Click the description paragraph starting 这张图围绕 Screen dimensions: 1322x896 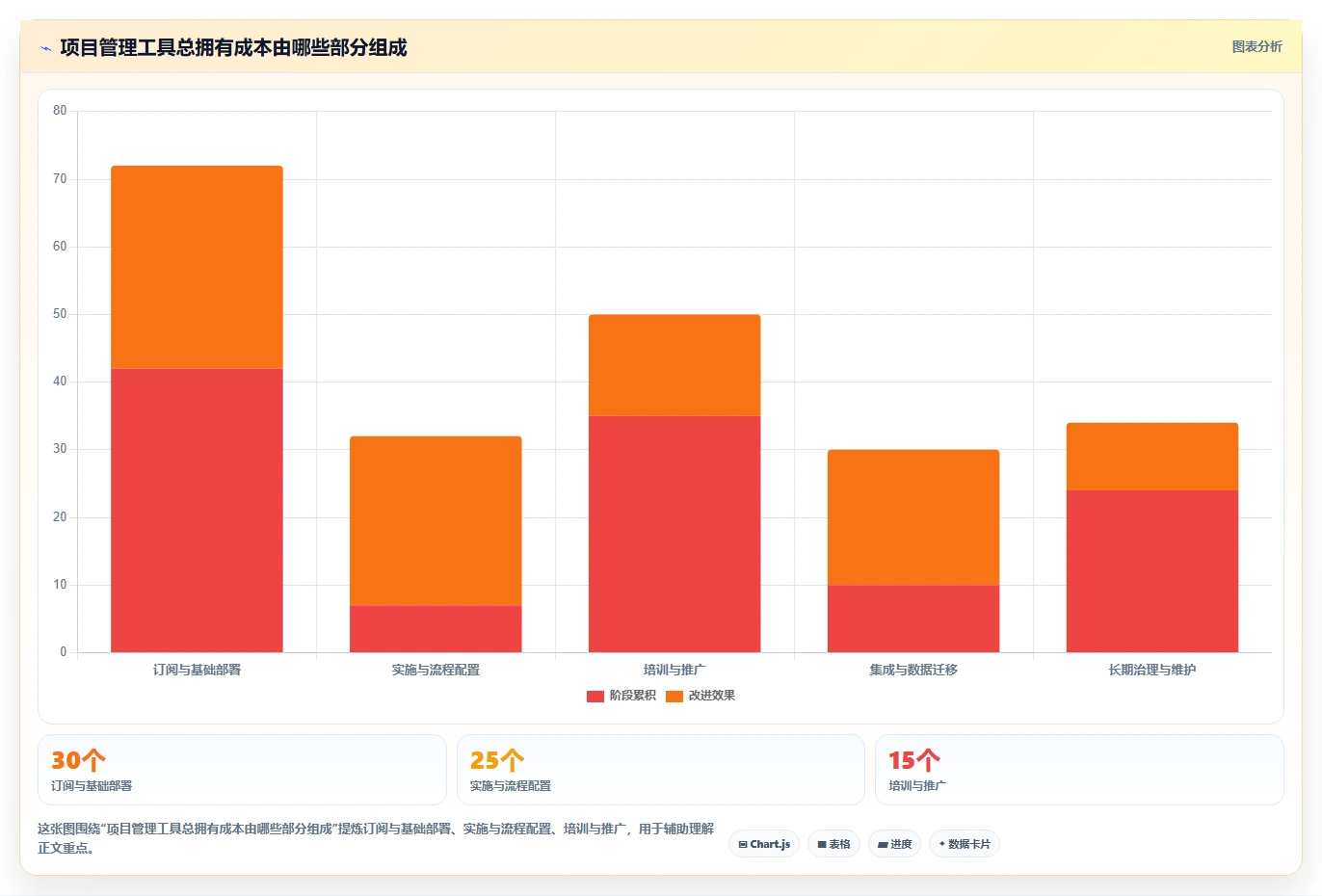pyautogui.click(x=376, y=838)
